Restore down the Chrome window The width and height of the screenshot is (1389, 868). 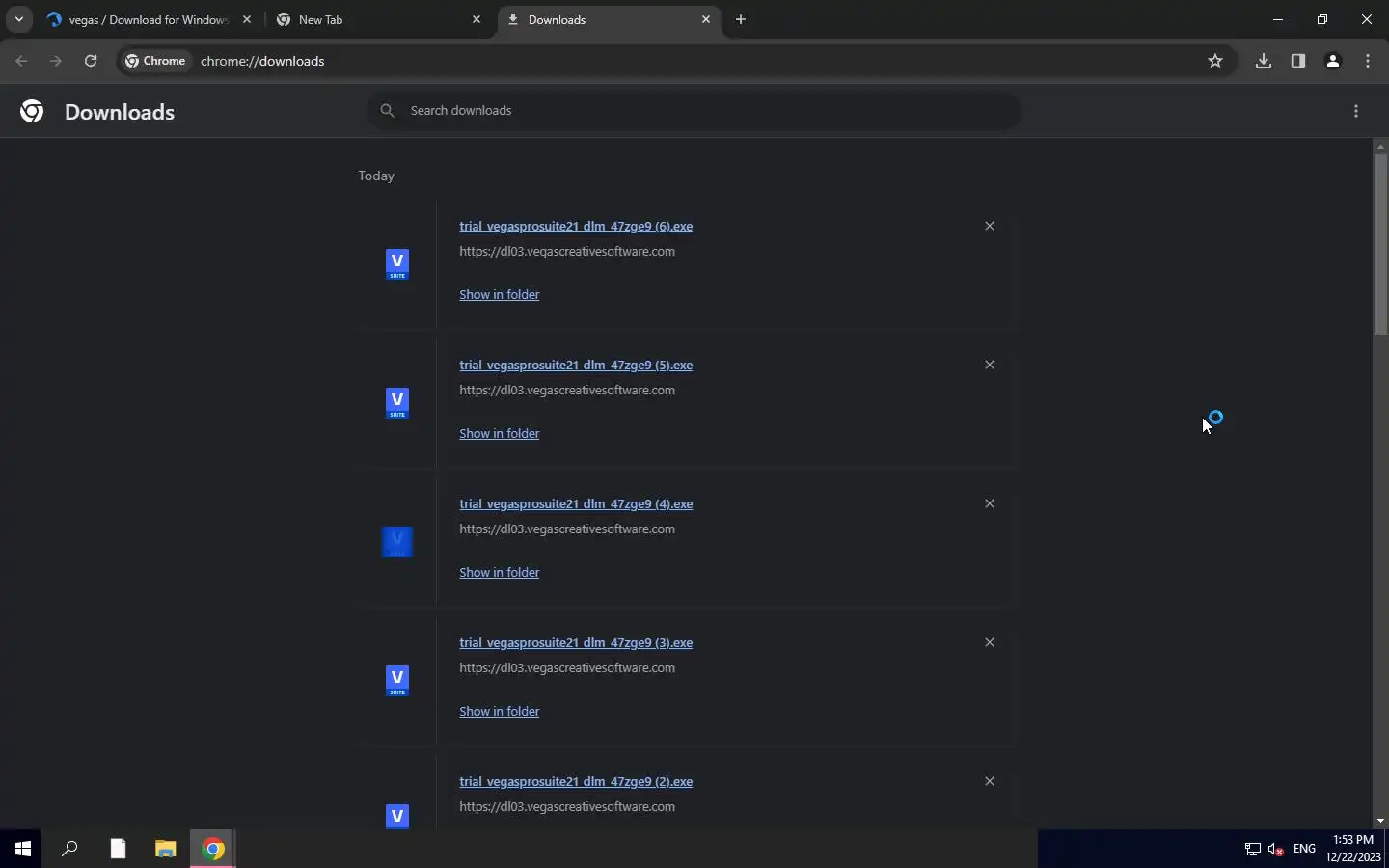pyautogui.click(x=1322, y=19)
